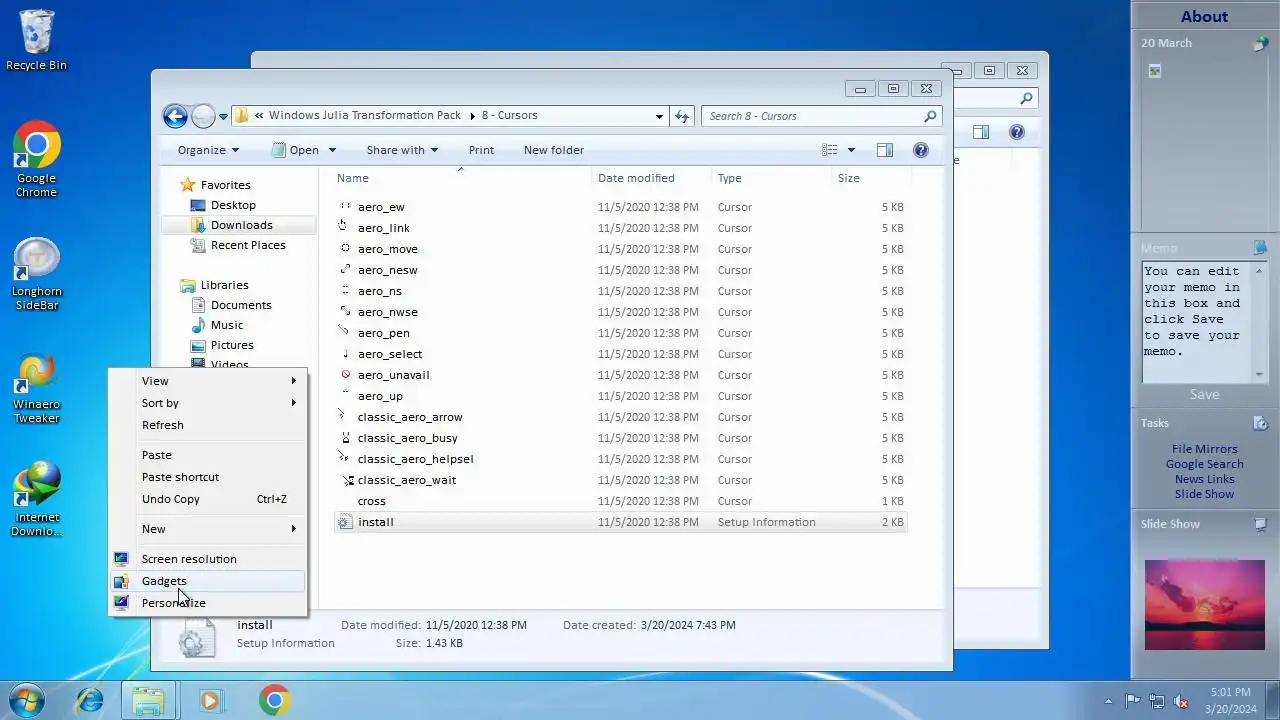1280x720 pixels.
Task: Click the search magnifier in Explorer
Action: 930,116
